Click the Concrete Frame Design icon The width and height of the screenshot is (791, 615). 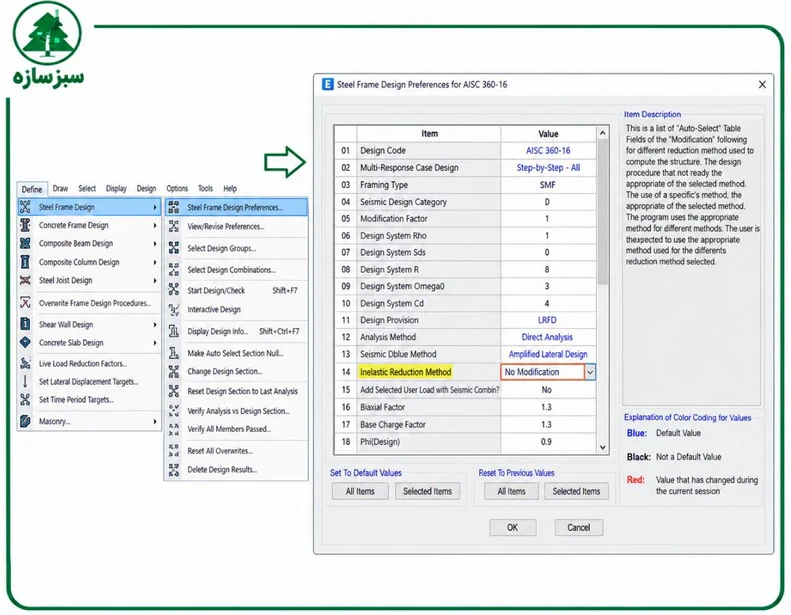[25, 225]
